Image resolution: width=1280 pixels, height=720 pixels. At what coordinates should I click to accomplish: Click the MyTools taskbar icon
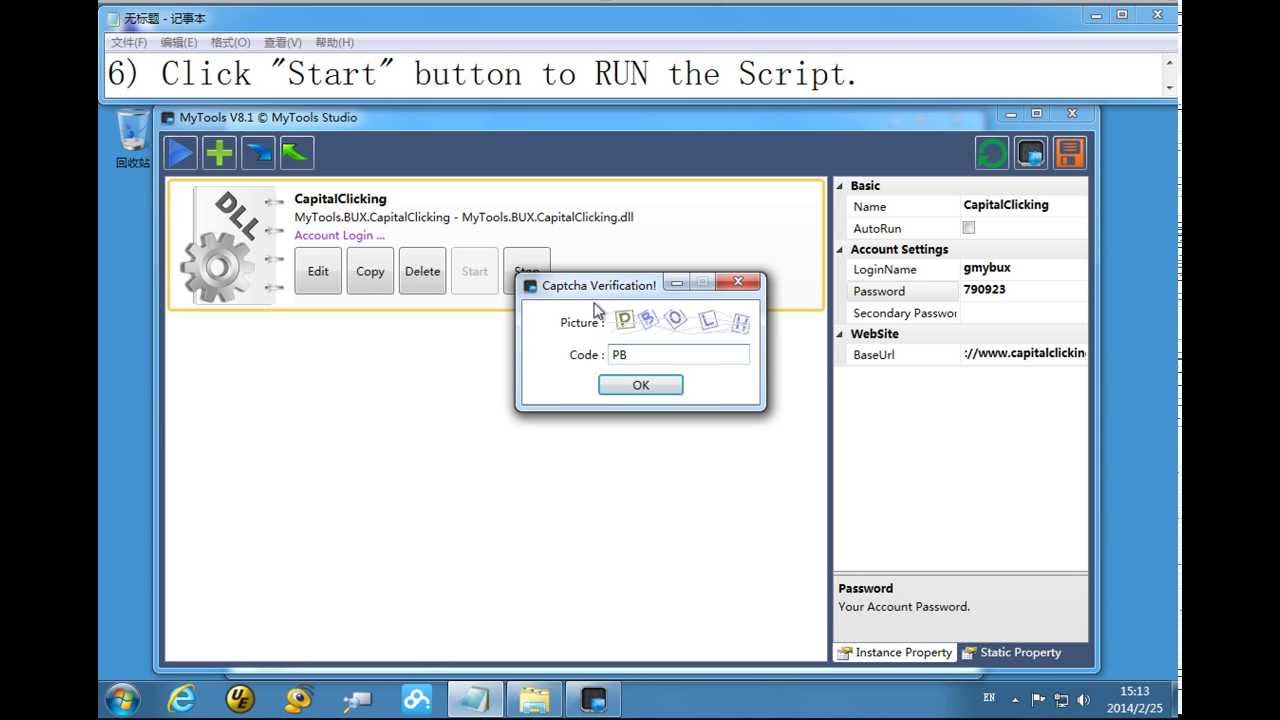pyautogui.click(x=593, y=698)
